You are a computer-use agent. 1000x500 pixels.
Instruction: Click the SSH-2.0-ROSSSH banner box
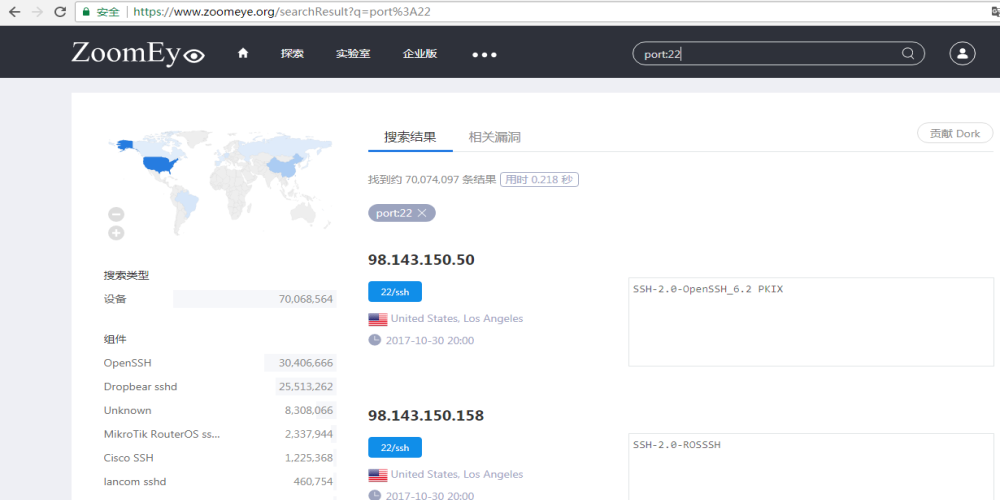(811, 466)
